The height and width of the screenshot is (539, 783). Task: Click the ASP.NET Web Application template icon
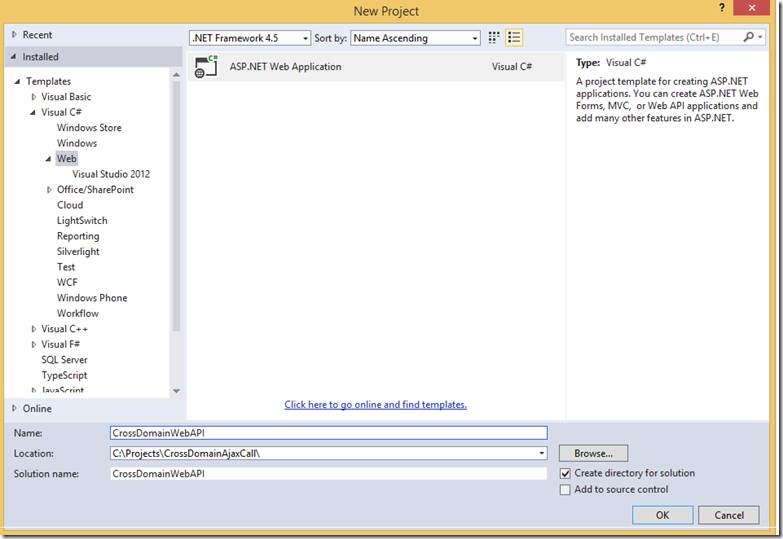(x=206, y=66)
